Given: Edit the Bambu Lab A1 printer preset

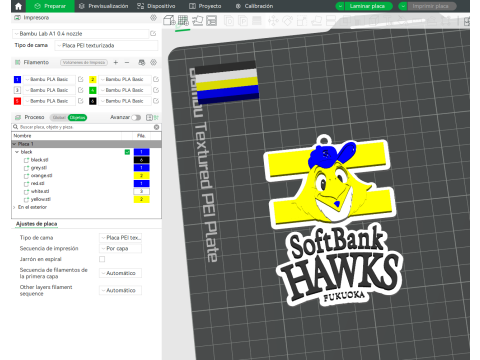Looking at the screenshot, I should tap(153, 34).
